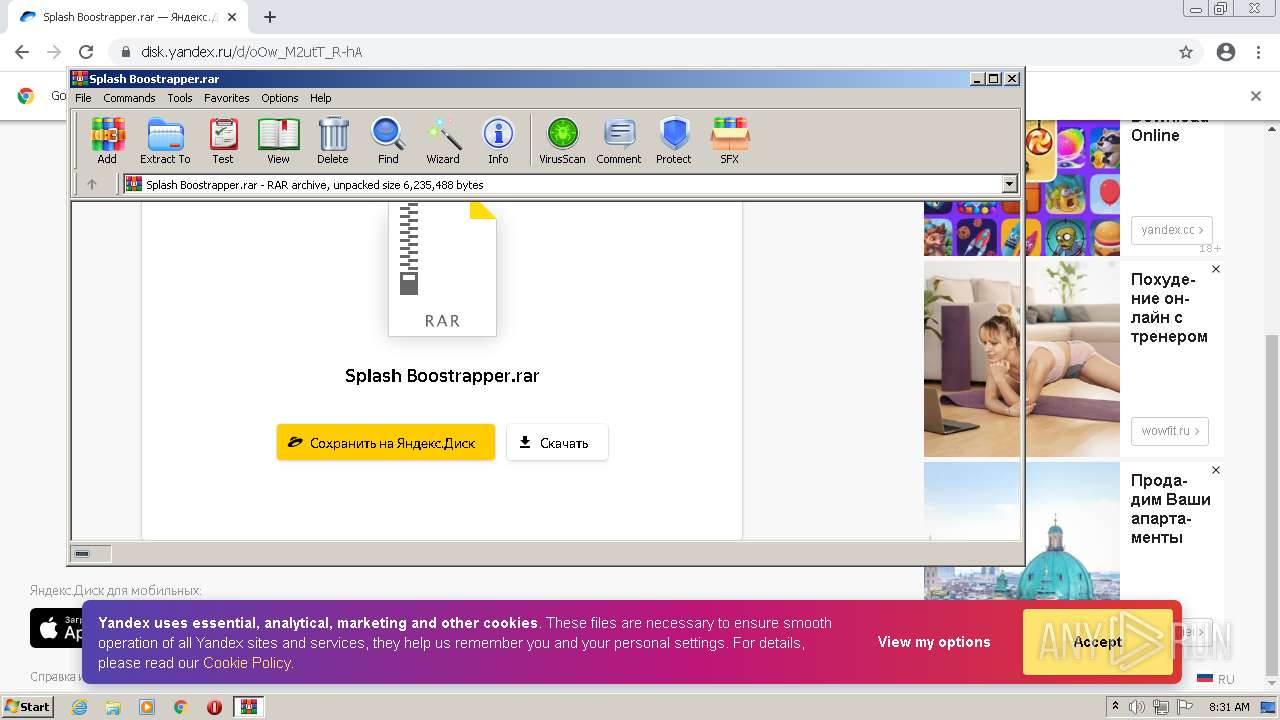Open a new Chrome tab

[270, 17]
